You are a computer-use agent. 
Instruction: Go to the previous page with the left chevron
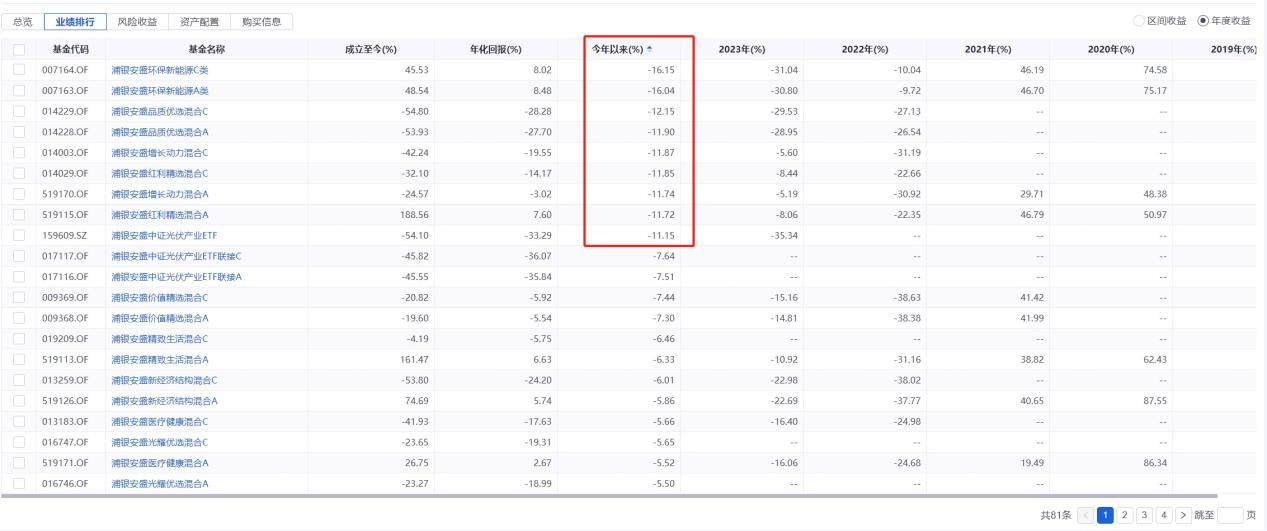pos(1087,515)
